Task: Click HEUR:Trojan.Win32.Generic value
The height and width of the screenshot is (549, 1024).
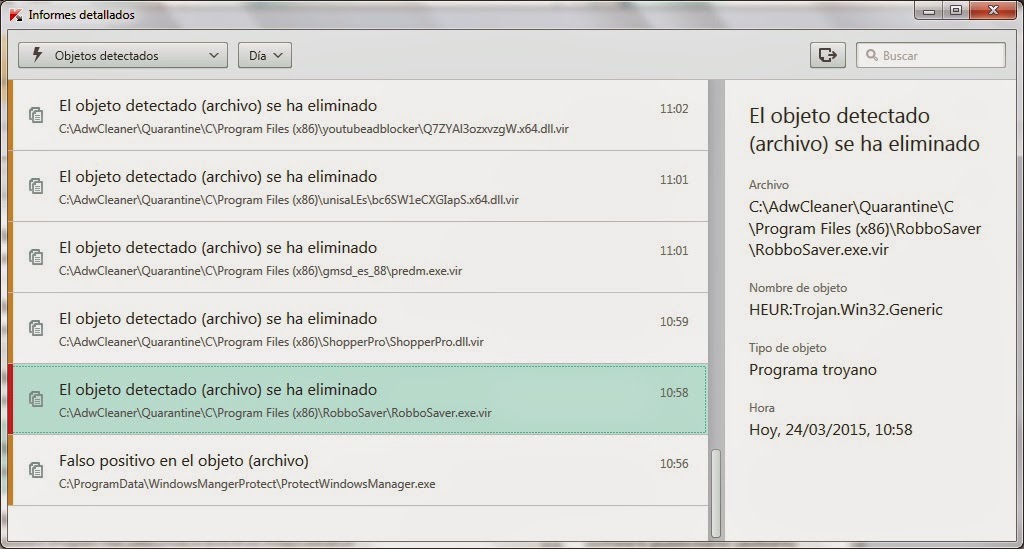Action: coord(846,309)
